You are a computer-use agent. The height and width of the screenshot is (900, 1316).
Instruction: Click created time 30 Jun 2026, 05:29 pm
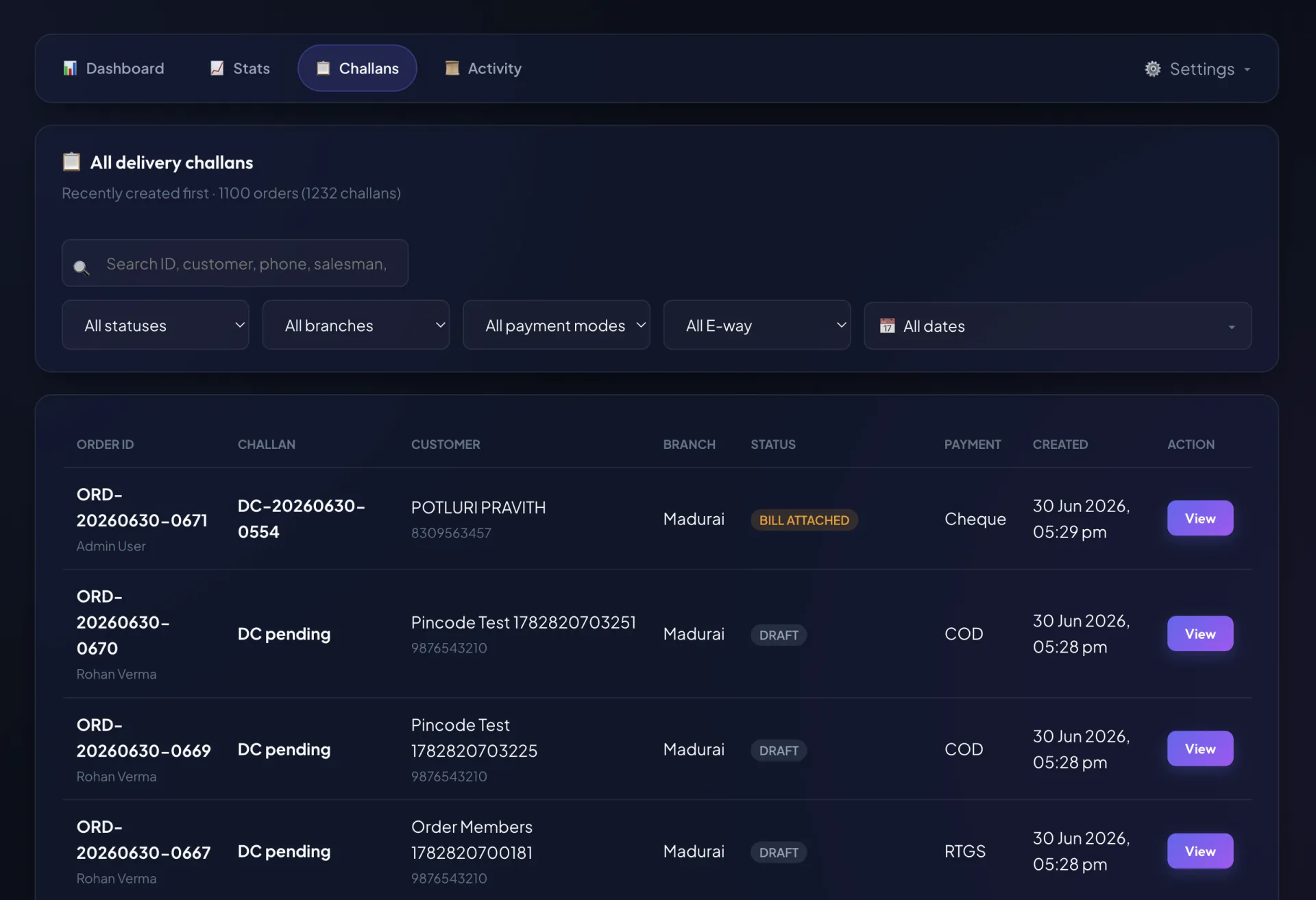(1082, 518)
